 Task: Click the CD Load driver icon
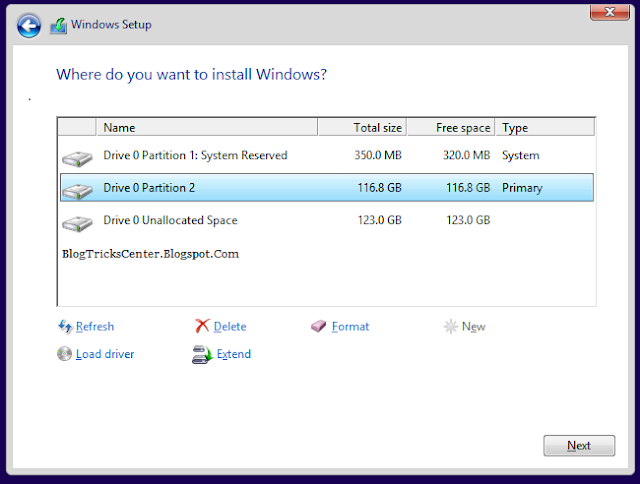point(64,354)
